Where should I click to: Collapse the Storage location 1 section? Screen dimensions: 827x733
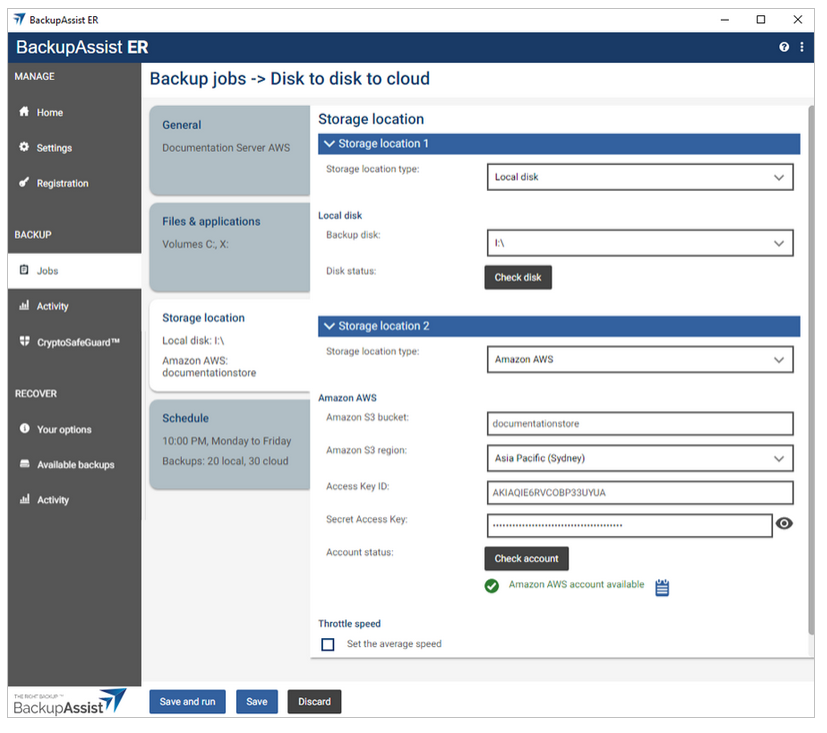click(x=330, y=144)
